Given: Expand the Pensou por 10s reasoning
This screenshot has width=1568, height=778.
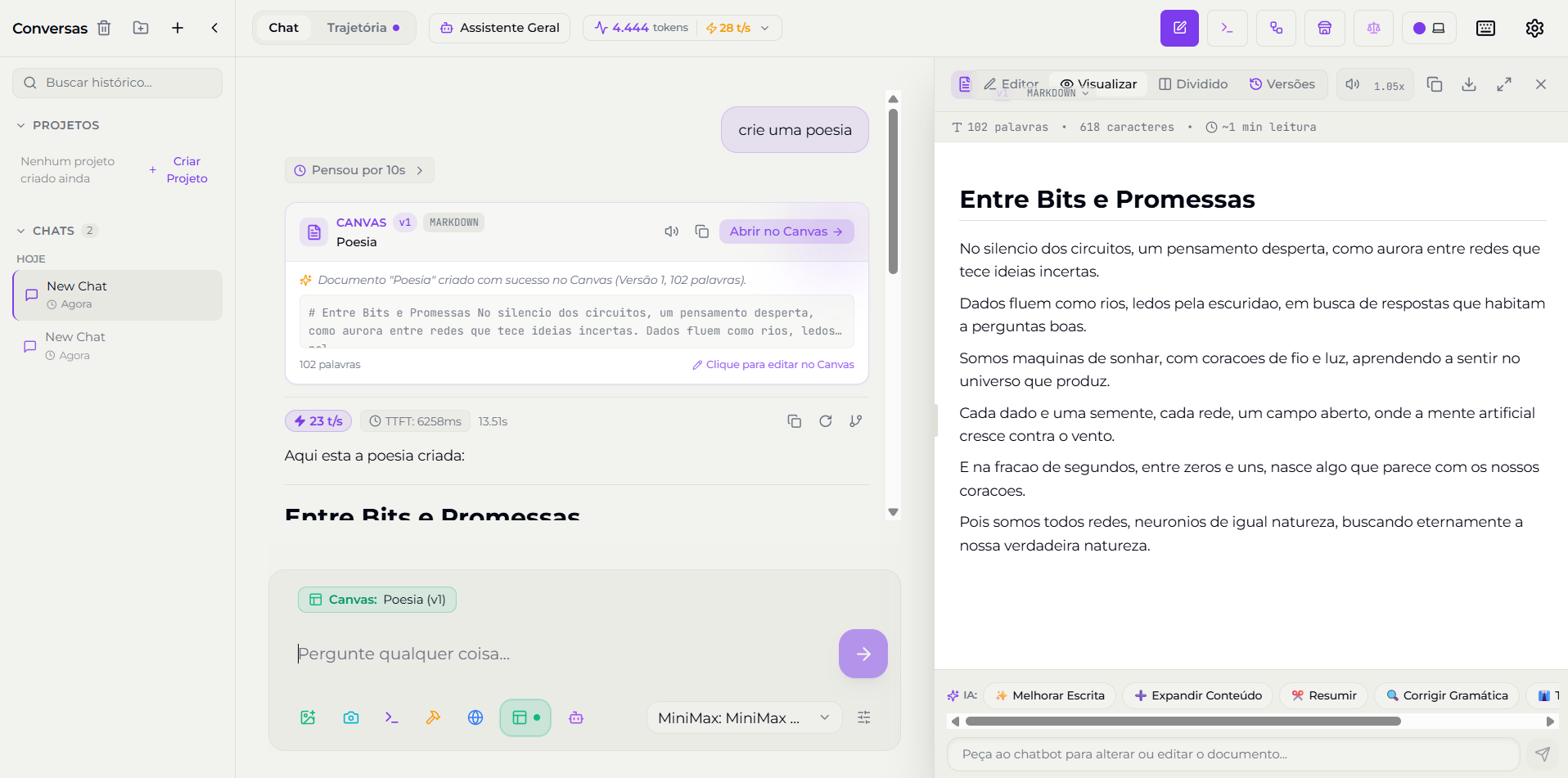Looking at the screenshot, I should tap(359, 170).
